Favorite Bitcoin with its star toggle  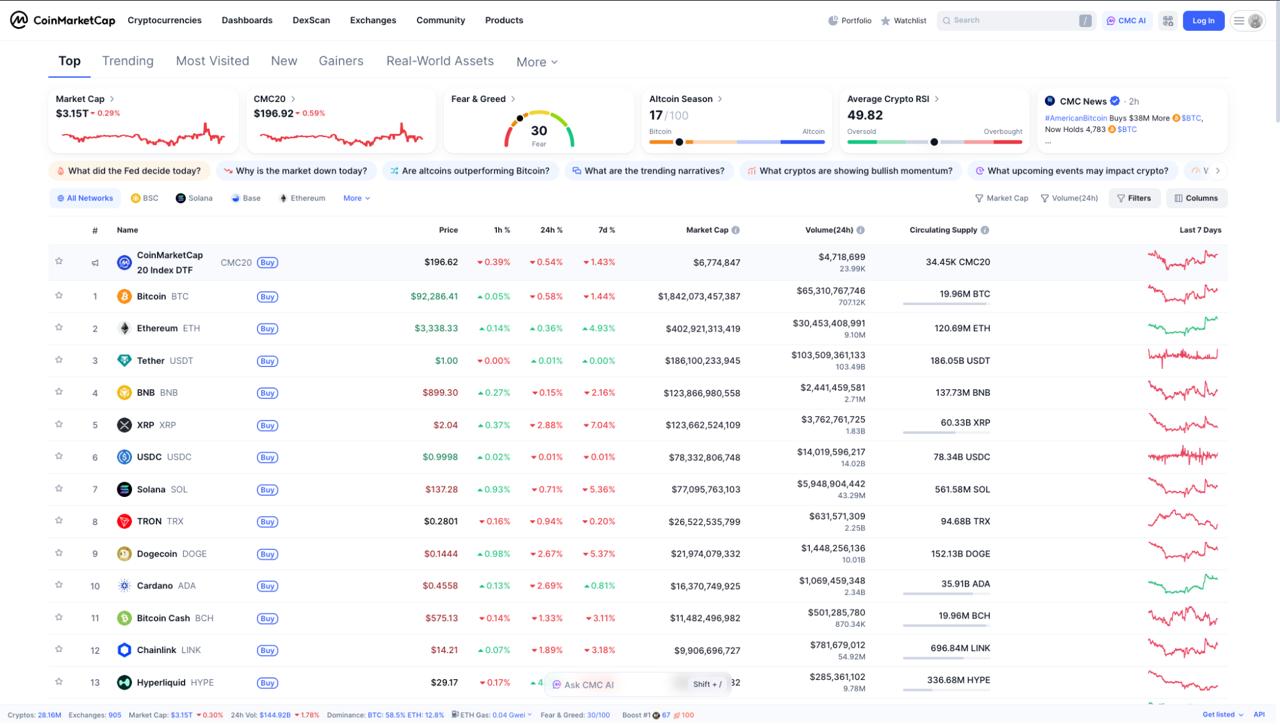[x=58, y=296]
